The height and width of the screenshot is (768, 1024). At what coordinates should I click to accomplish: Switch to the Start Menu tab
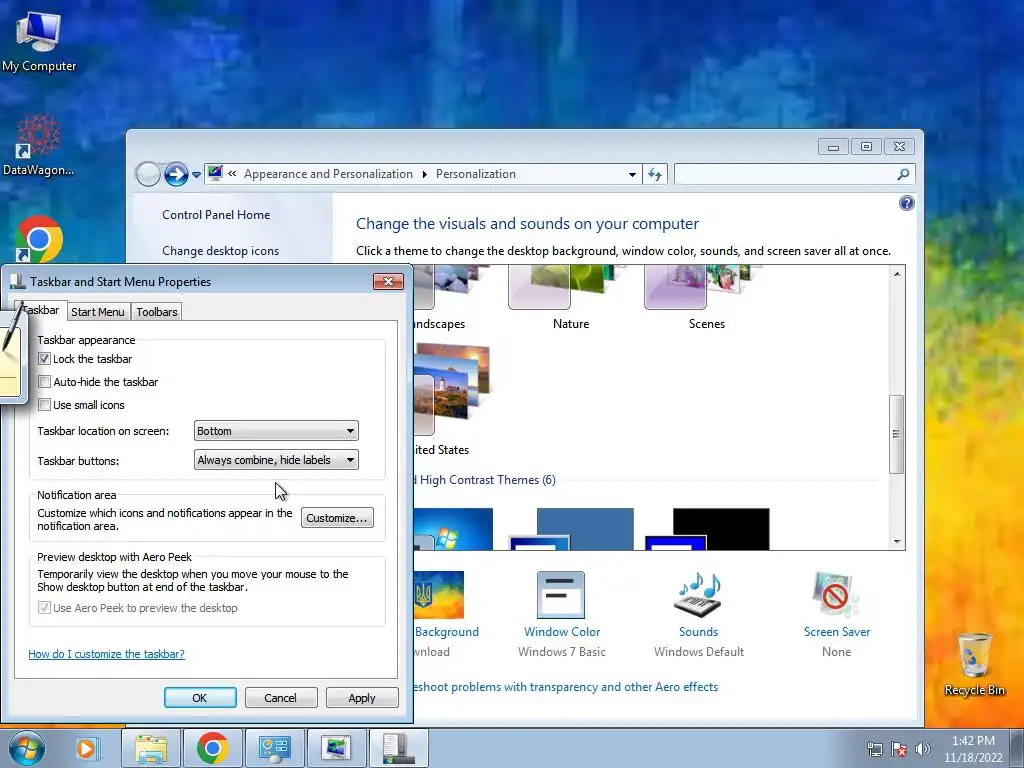97,312
